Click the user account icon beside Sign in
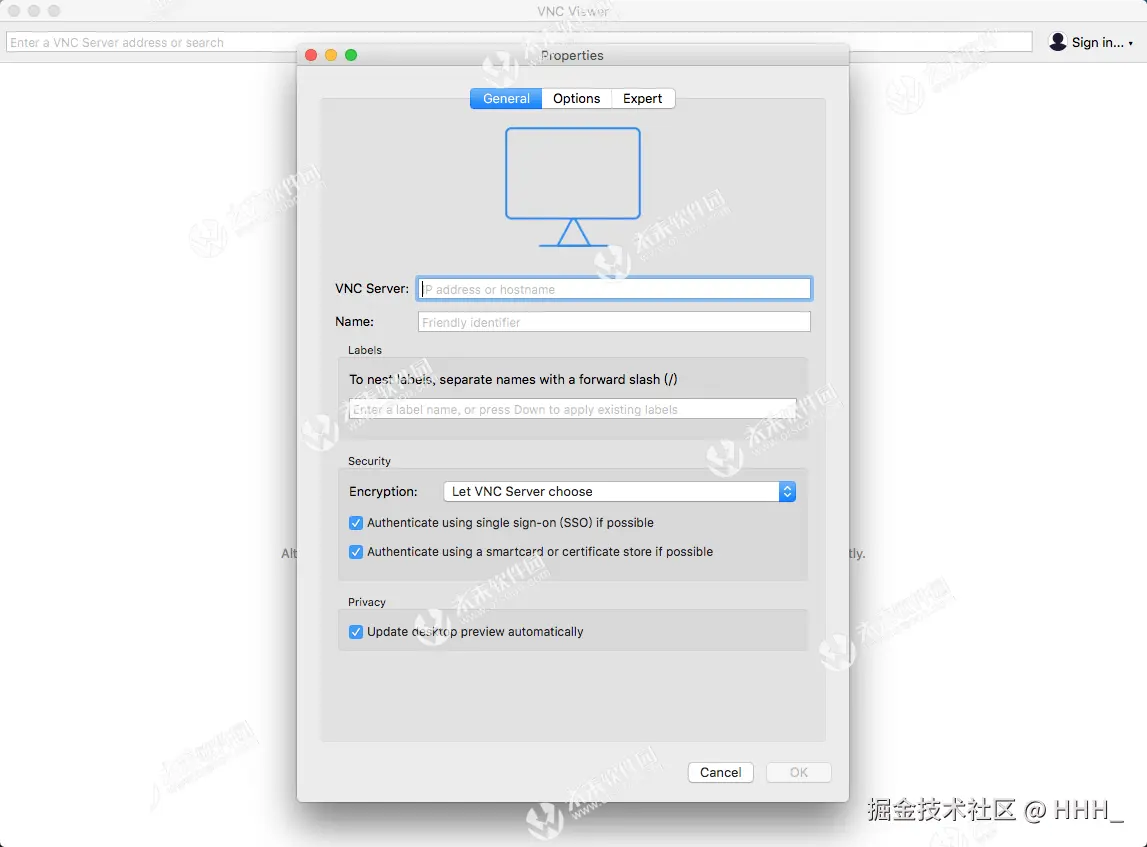The width and height of the screenshot is (1147, 847). pos(1058,42)
